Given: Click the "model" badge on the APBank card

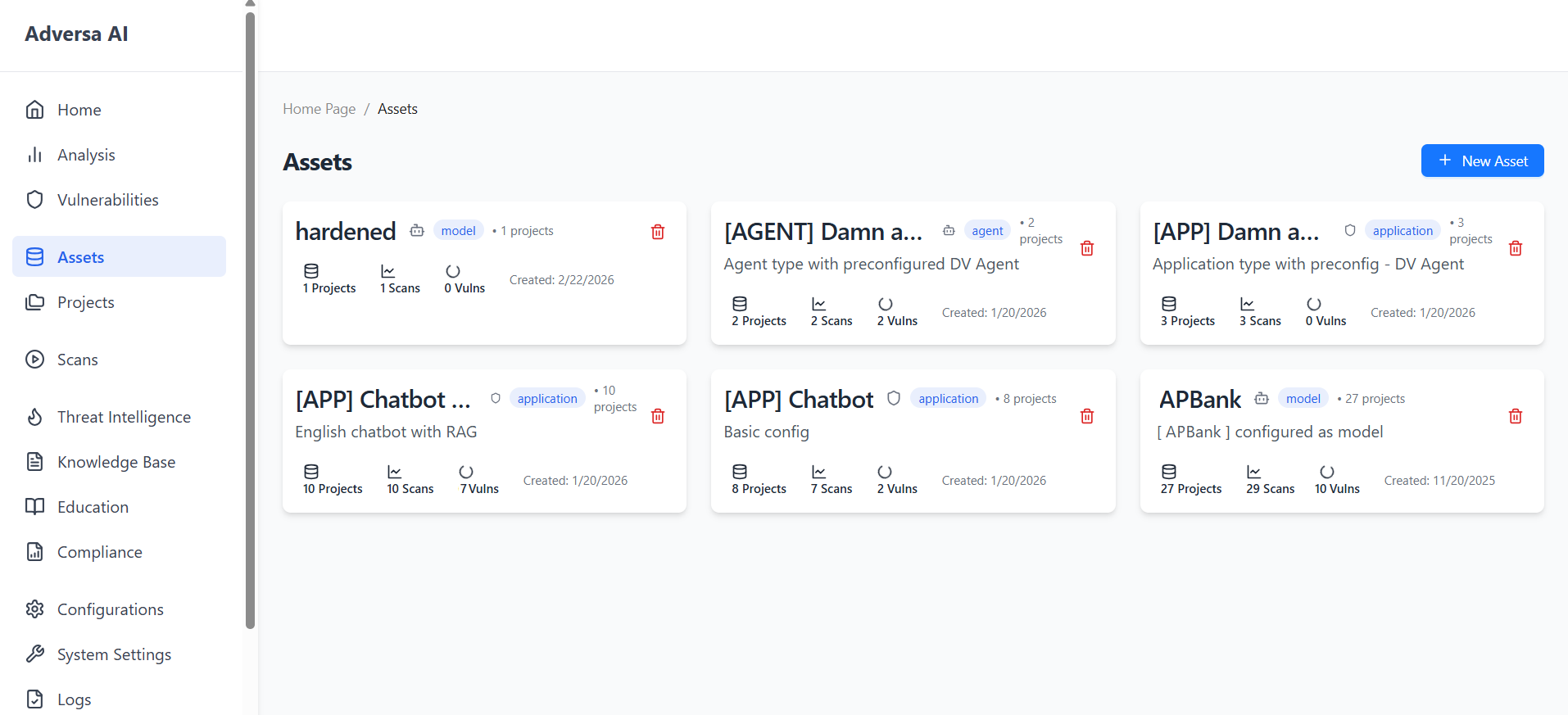Looking at the screenshot, I should point(1303,397).
